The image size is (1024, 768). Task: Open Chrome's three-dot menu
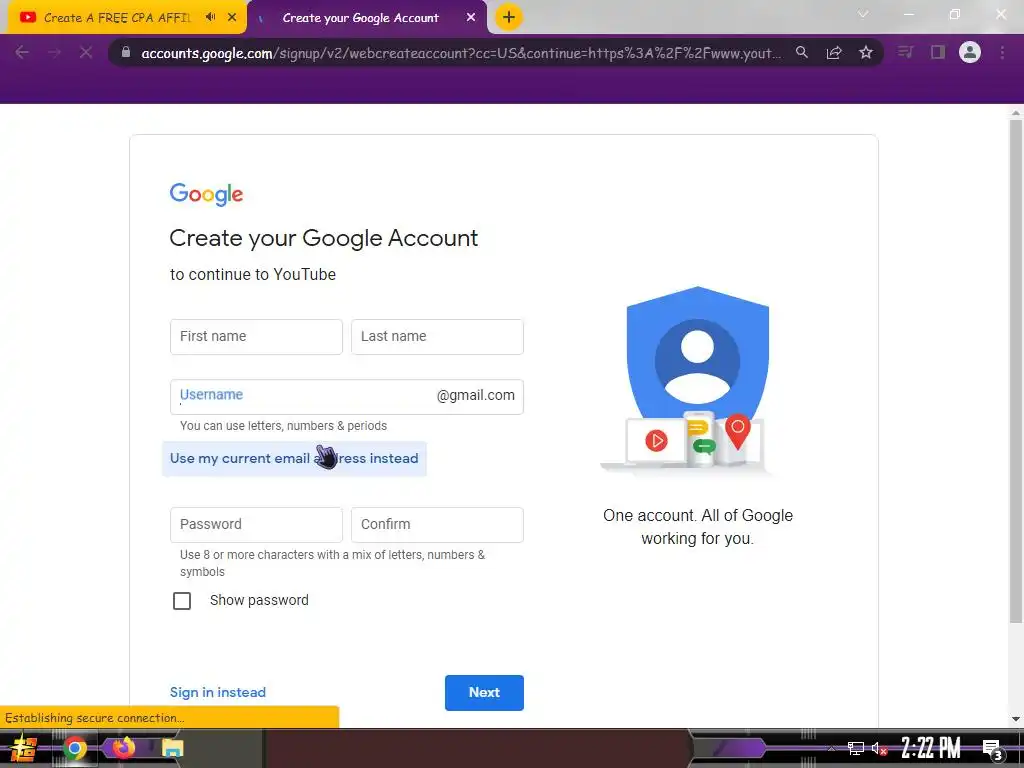(1002, 52)
